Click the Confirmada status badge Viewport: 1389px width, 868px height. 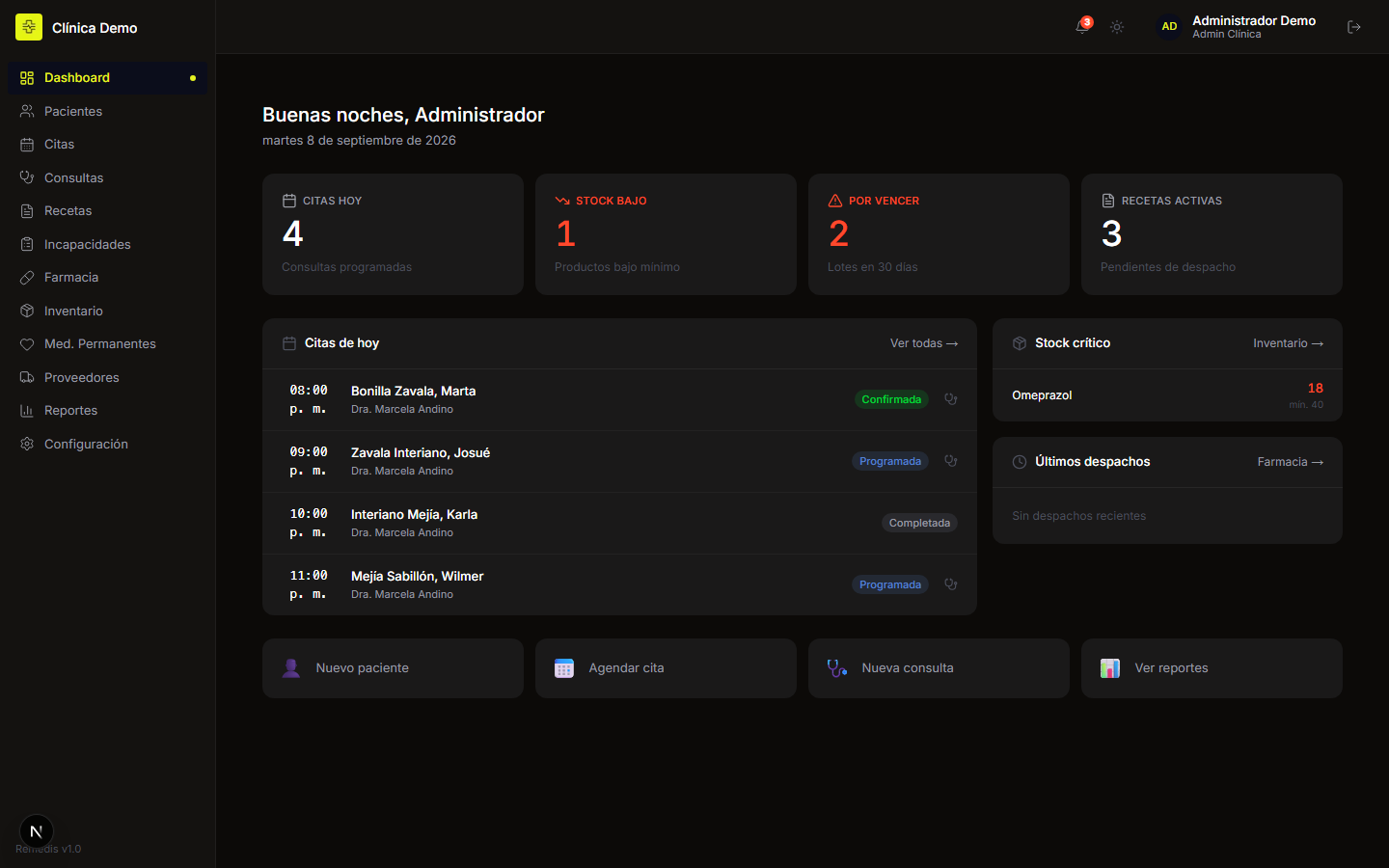coord(891,399)
